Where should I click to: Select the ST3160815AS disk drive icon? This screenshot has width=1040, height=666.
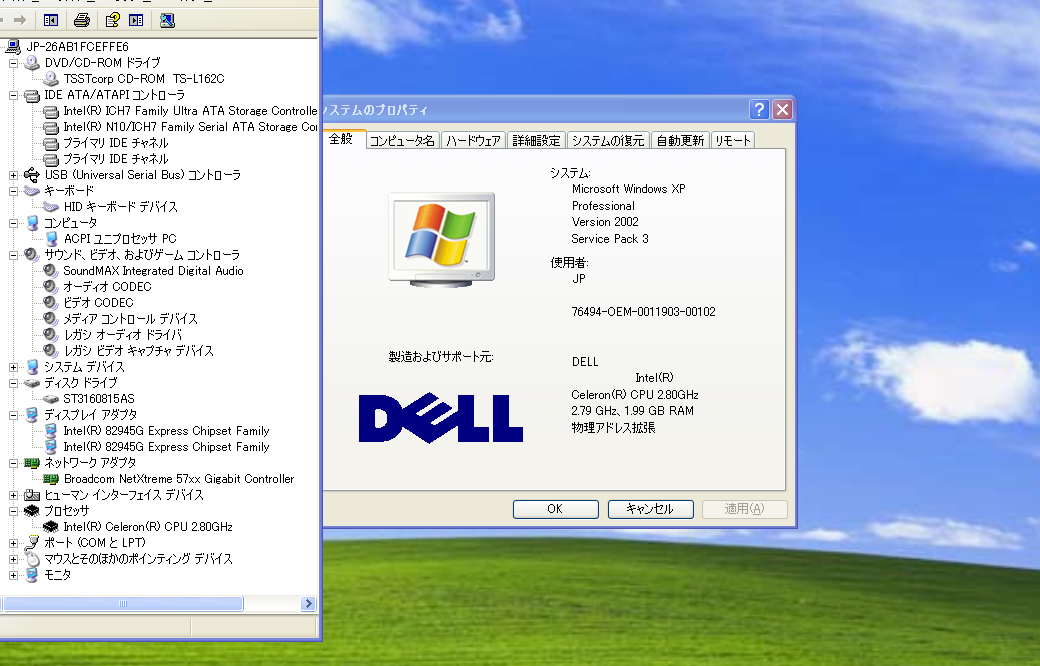[51, 399]
